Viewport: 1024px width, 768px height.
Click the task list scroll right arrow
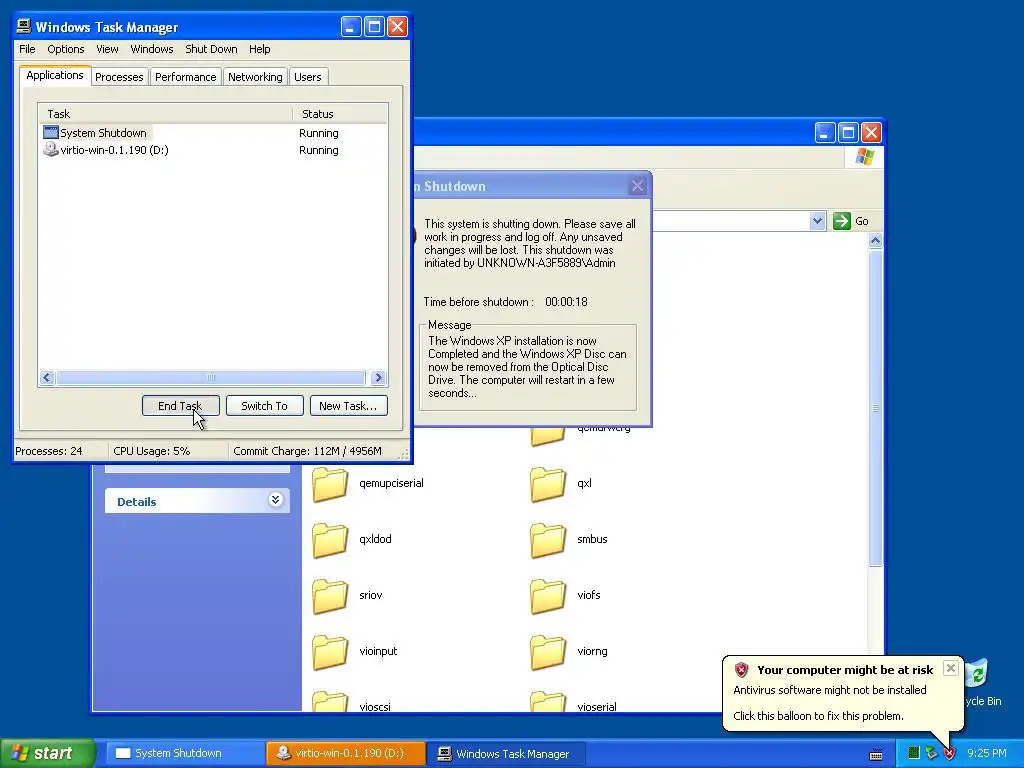point(377,377)
